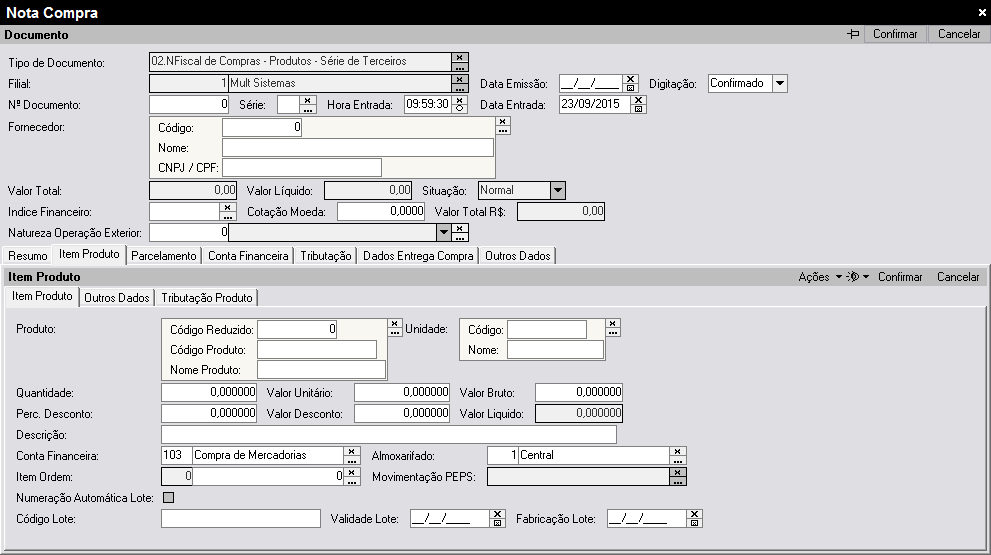Click the Fornecedor Nome field
Image resolution: width=991 pixels, height=555 pixels.
pyautogui.click(x=358, y=147)
